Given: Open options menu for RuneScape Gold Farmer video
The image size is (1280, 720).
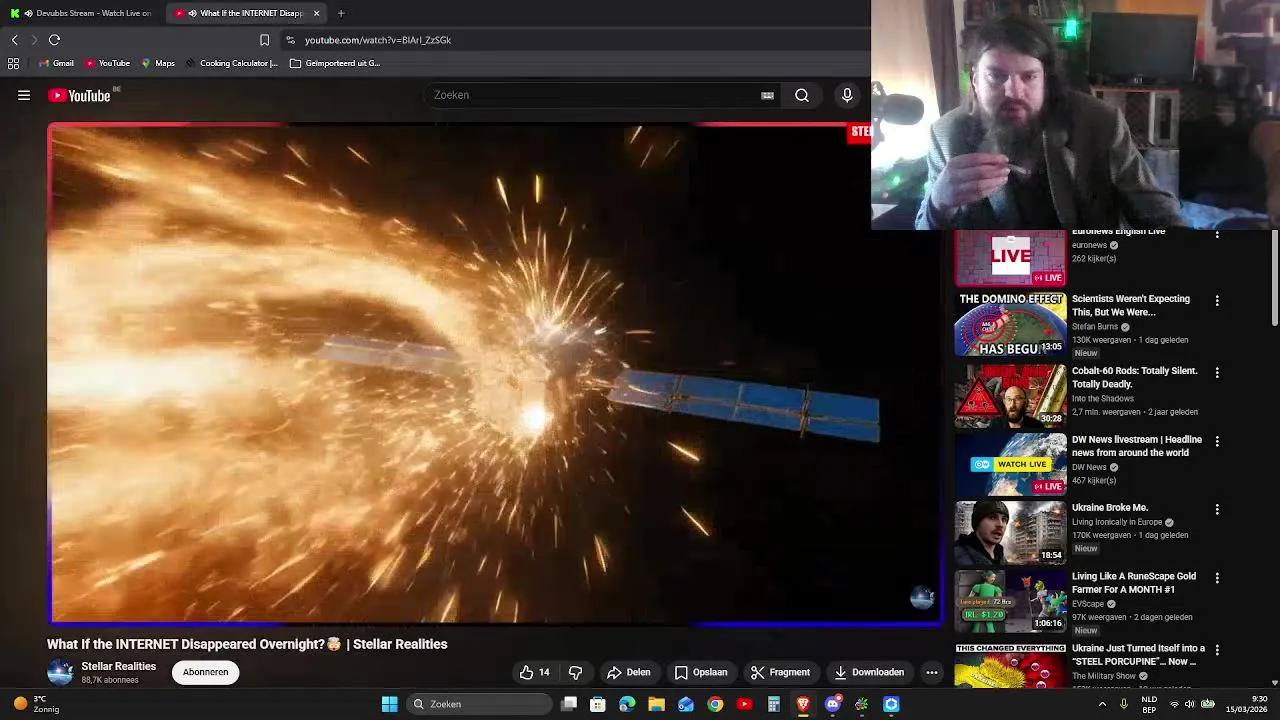Looking at the screenshot, I should 1217,578.
